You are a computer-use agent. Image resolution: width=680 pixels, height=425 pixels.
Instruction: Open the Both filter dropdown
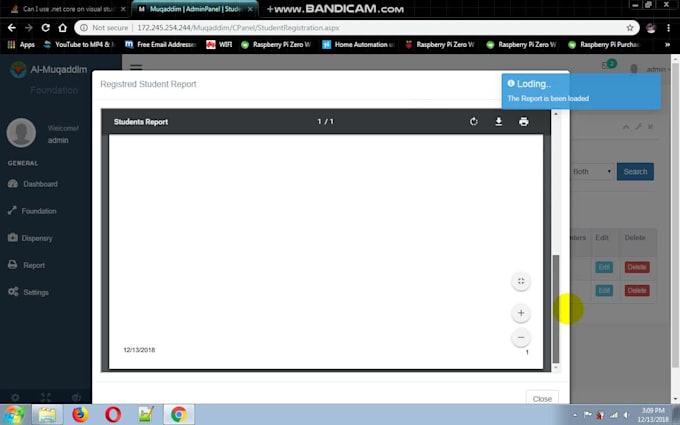(592, 172)
